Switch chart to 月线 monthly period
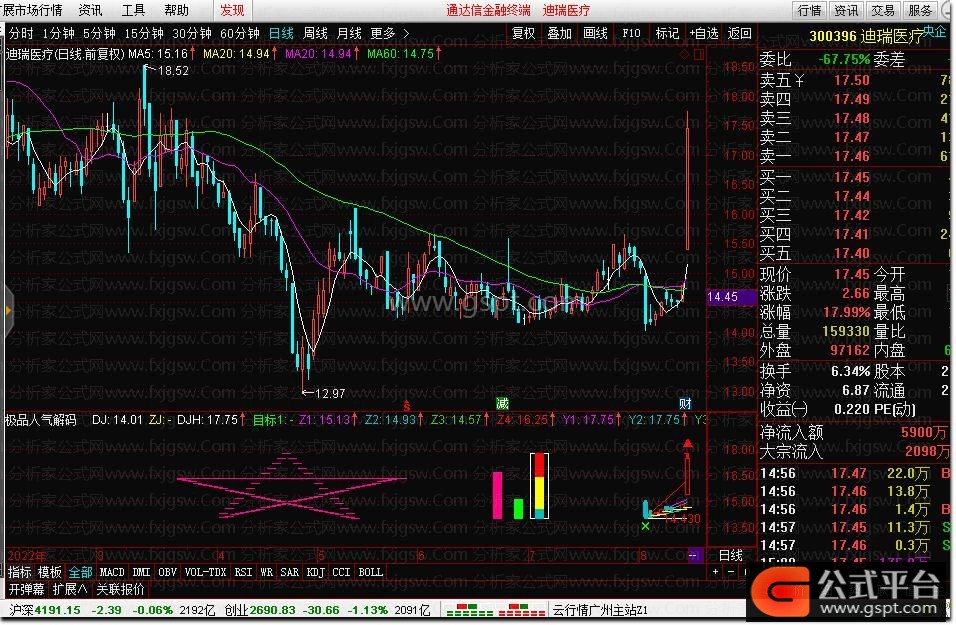 [349, 33]
